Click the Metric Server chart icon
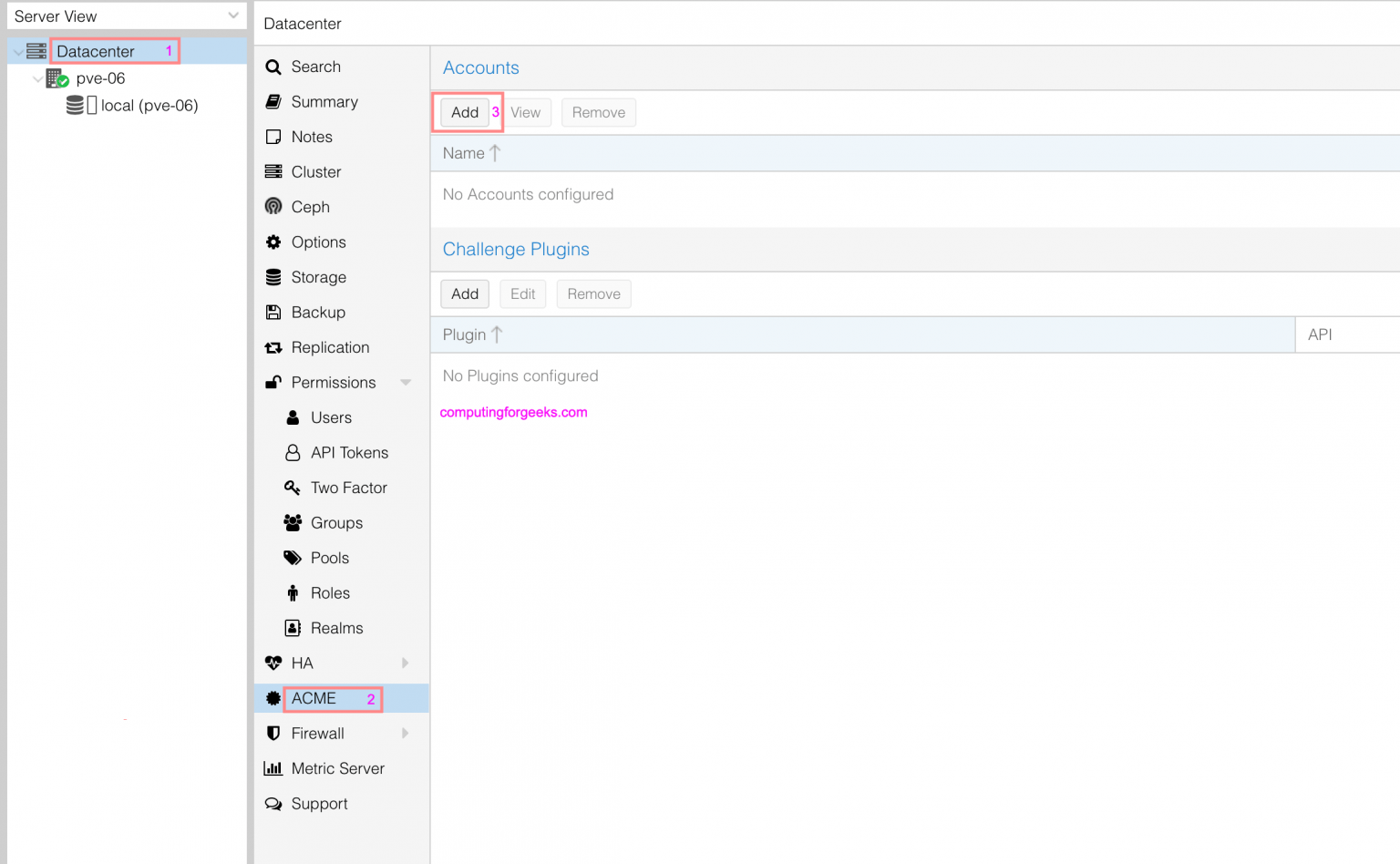The height and width of the screenshot is (864, 1400). point(273,768)
